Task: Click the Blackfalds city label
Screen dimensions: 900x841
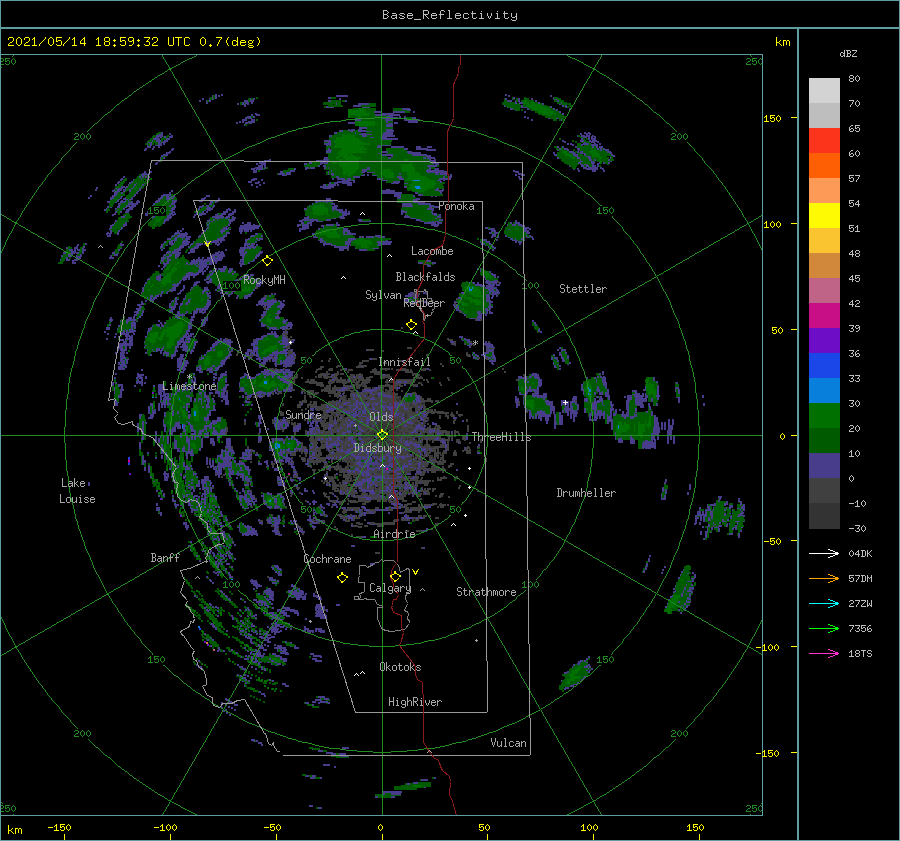Action: pyautogui.click(x=425, y=277)
